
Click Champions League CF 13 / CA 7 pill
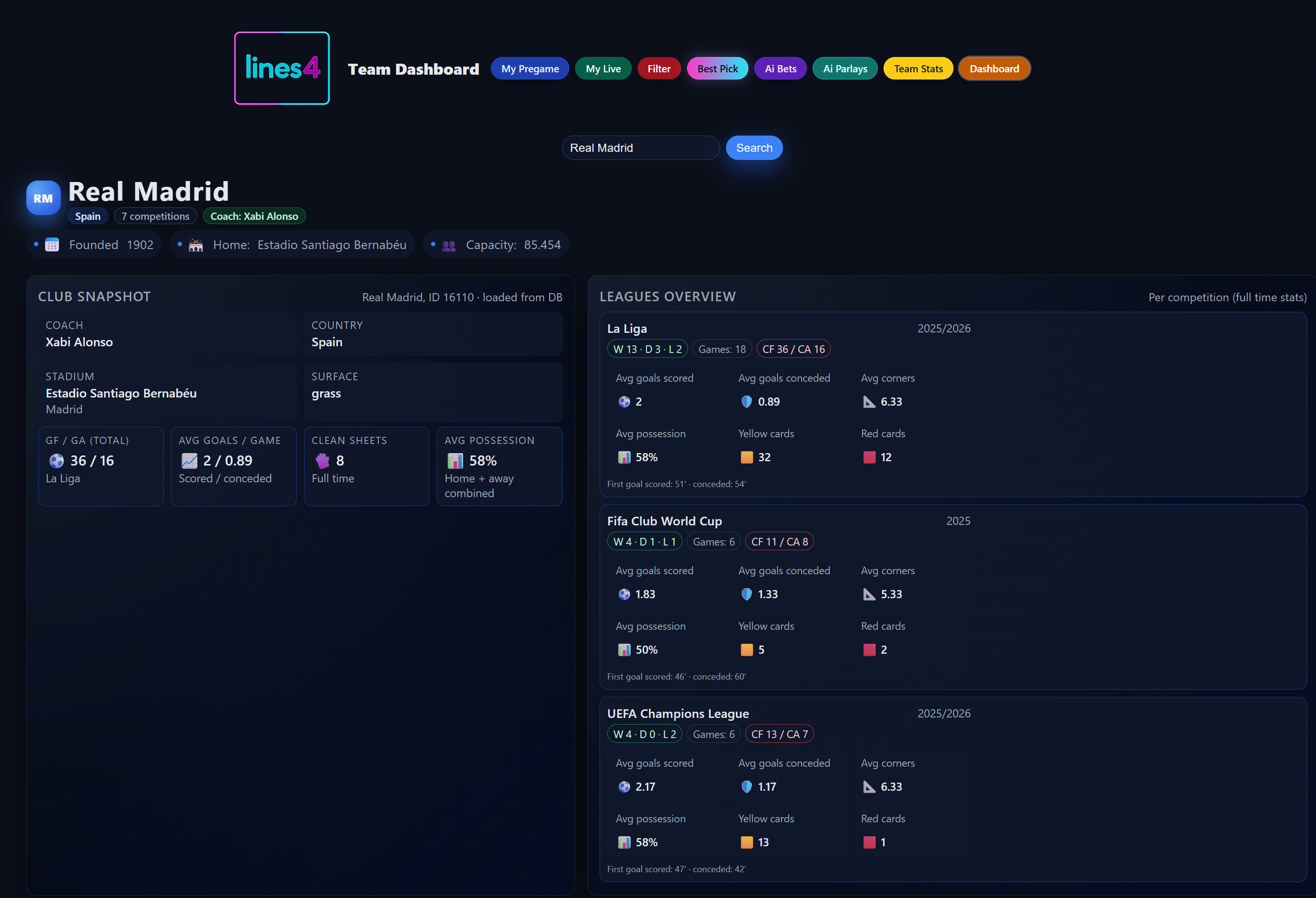(779, 734)
